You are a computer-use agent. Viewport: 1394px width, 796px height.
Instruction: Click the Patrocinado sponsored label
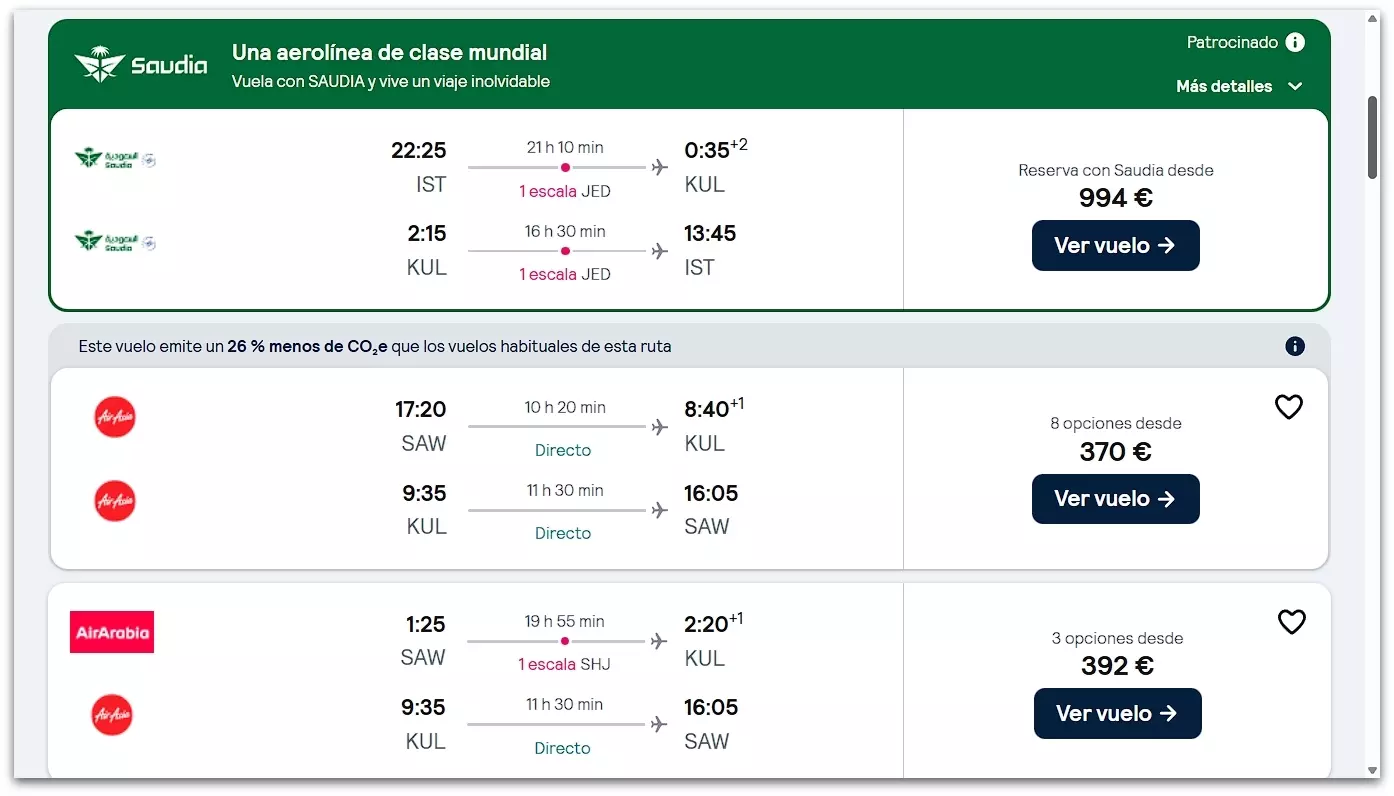tap(1232, 42)
